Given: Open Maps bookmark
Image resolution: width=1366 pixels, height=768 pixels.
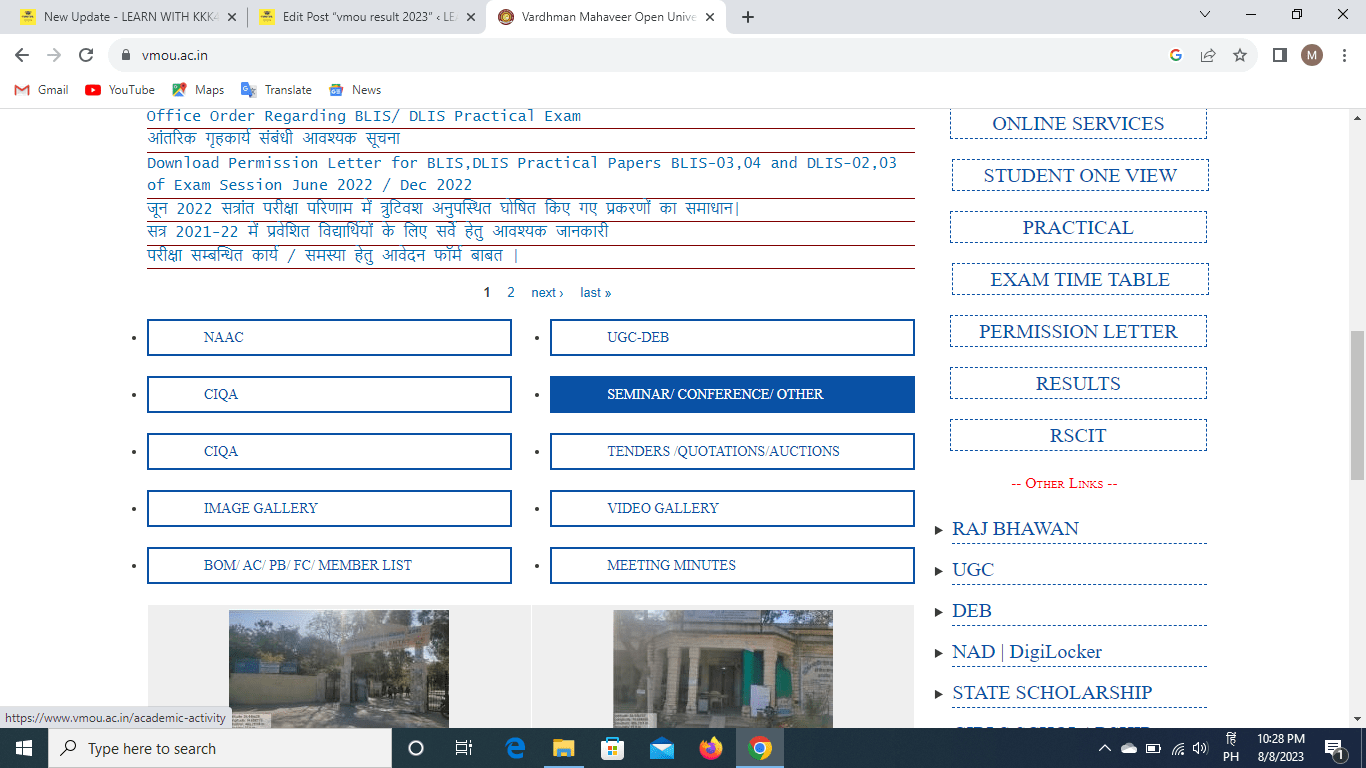Looking at the screenshot, I should [x=198, y=90].
